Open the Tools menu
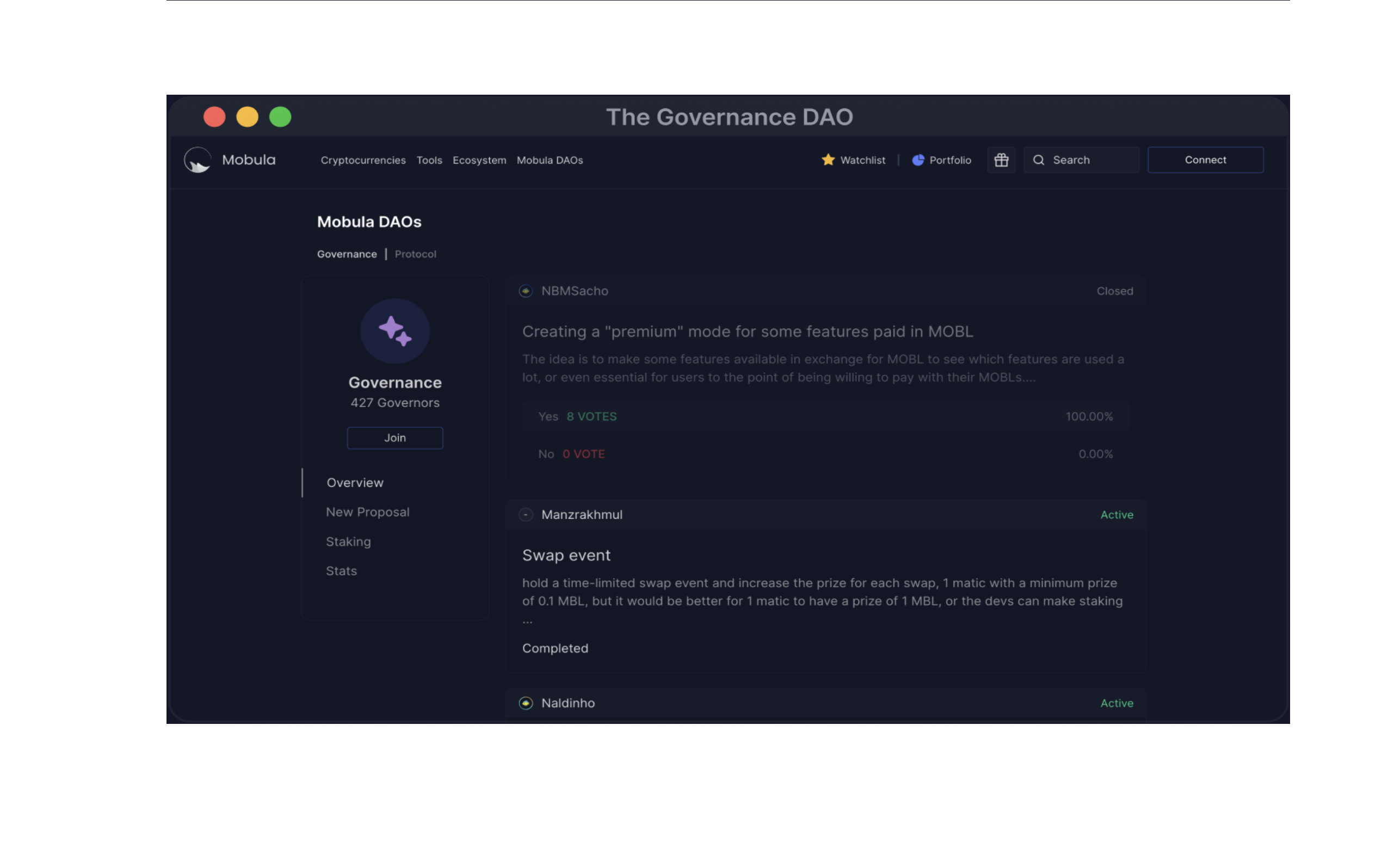 [429, 160]
